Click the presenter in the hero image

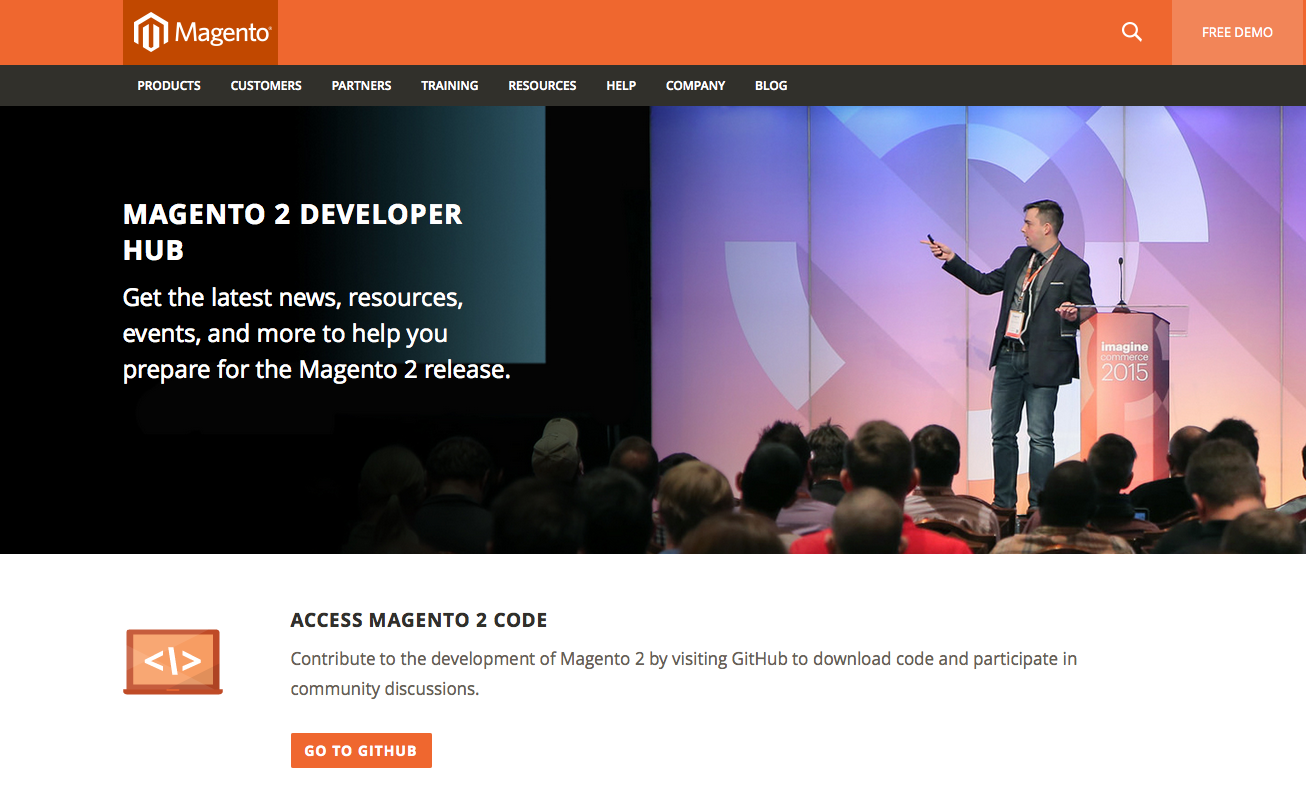1025,340
